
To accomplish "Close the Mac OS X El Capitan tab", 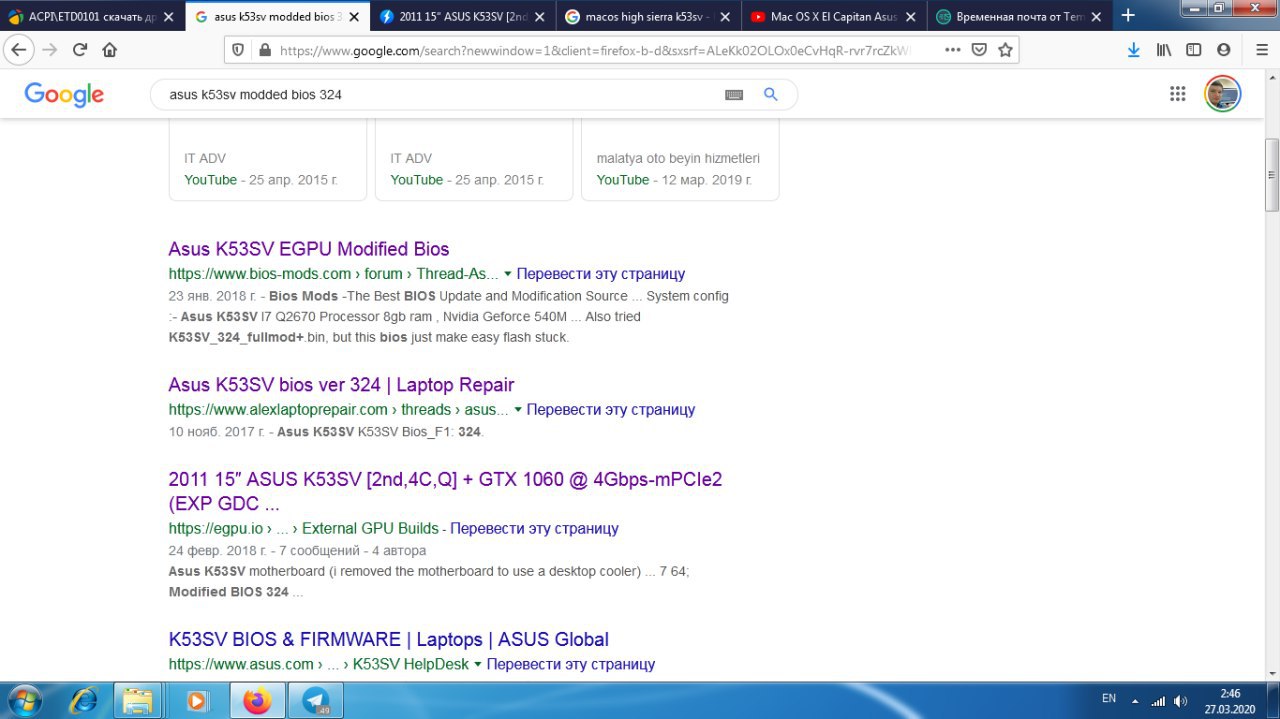I will coord(910,16).
